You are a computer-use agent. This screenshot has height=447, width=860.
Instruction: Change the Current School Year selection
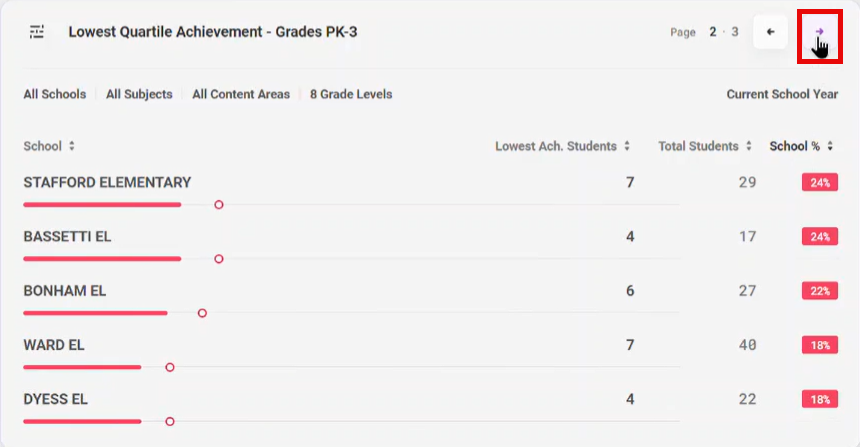(782, 94)
